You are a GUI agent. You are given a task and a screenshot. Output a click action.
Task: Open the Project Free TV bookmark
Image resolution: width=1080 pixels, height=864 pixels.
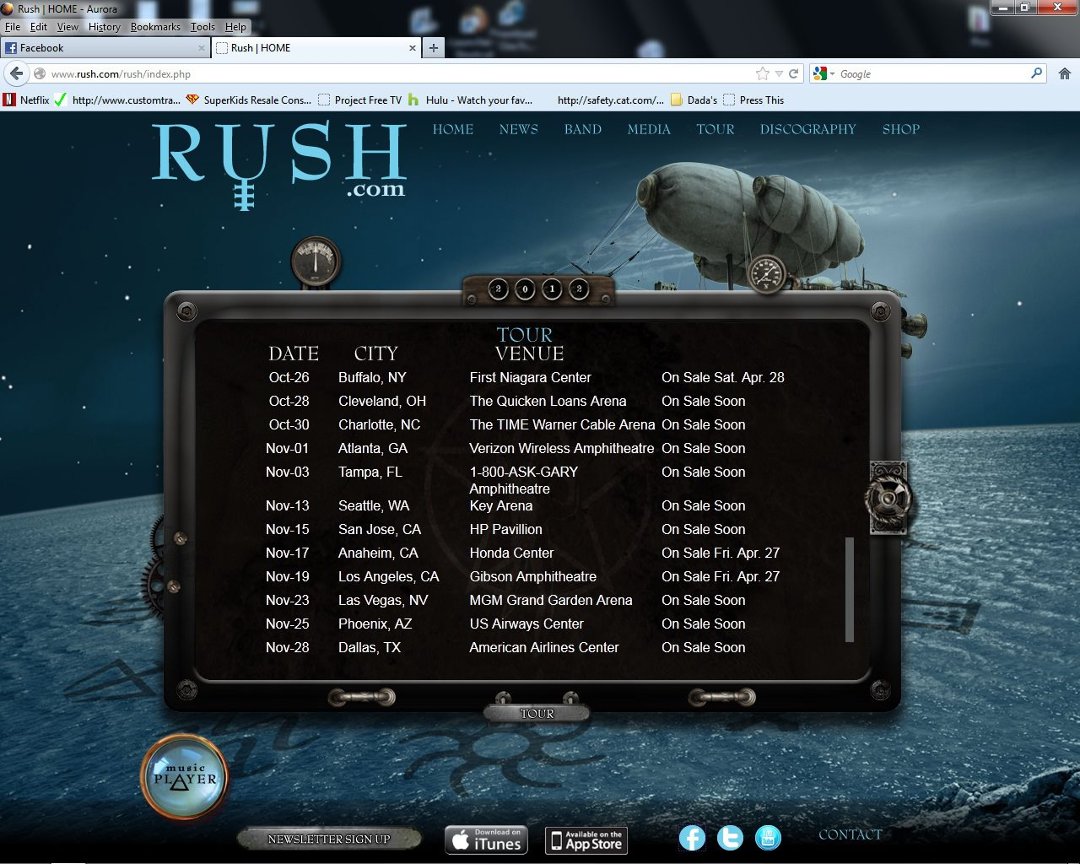click(360, 100)
